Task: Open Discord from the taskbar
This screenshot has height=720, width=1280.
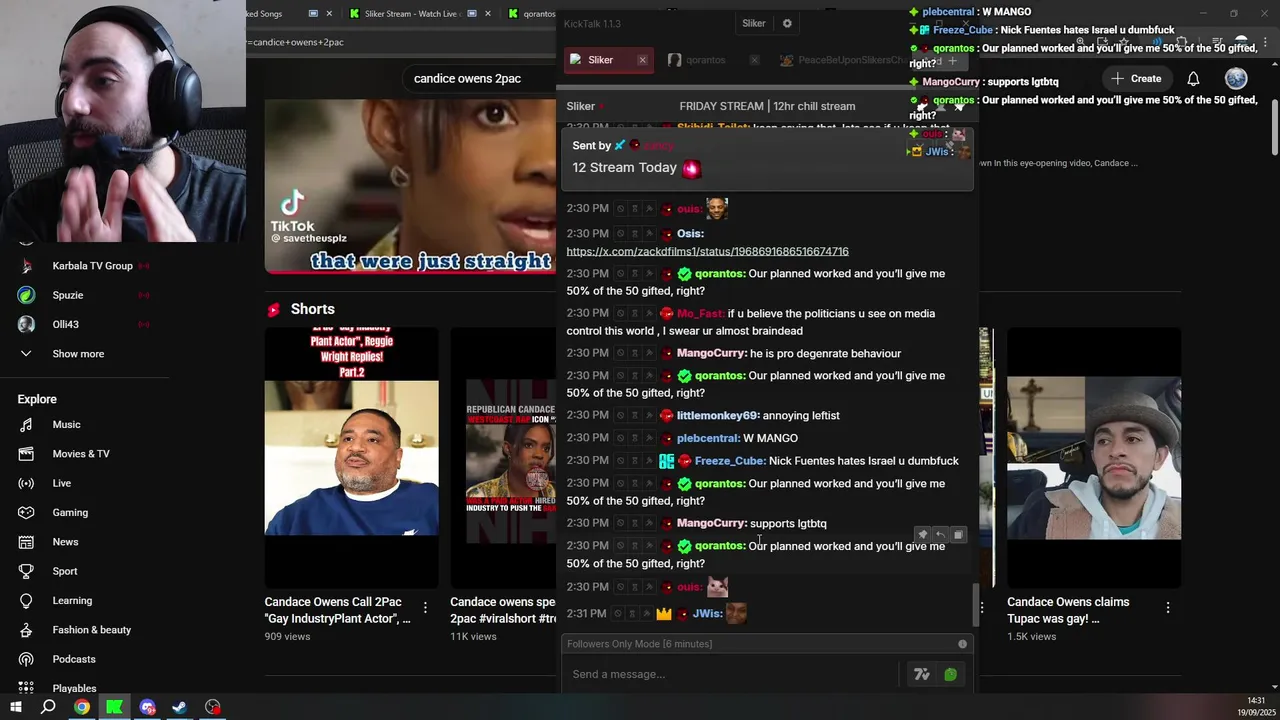Action: (148, 707)
